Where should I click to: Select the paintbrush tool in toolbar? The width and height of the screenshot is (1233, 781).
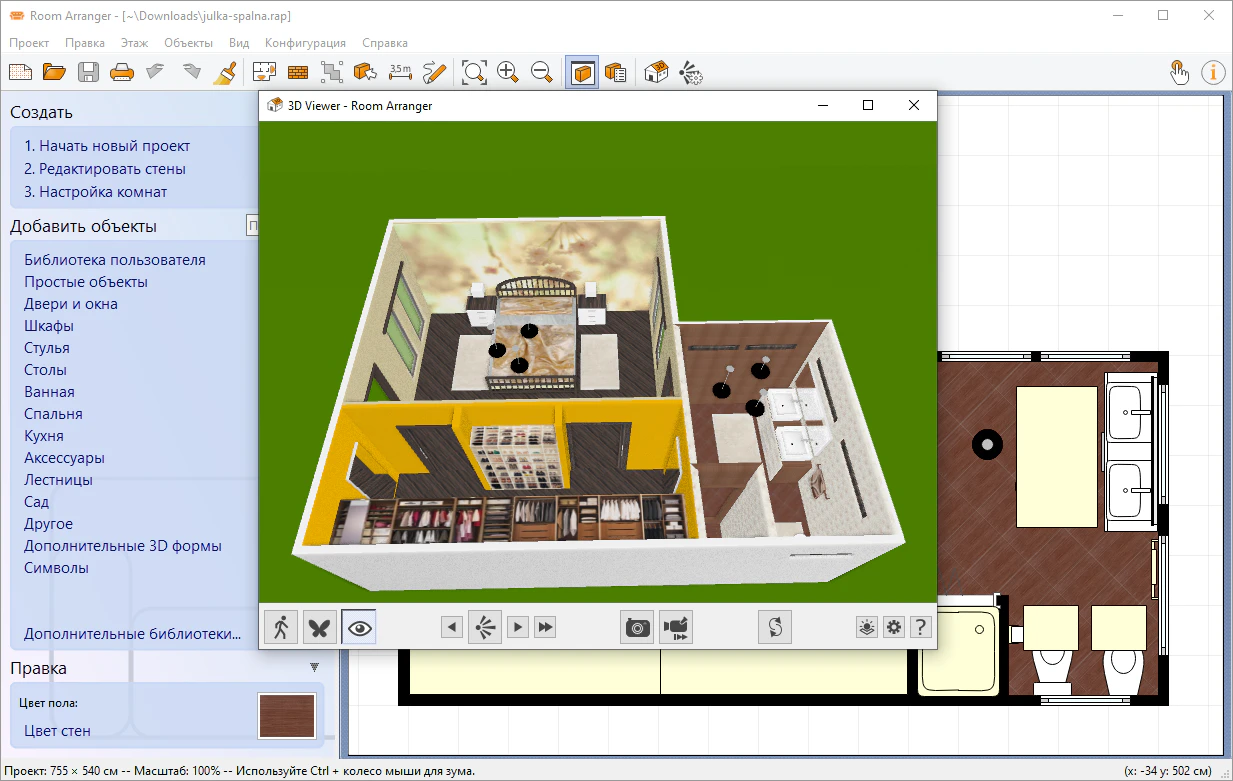(x=225, y=71)
